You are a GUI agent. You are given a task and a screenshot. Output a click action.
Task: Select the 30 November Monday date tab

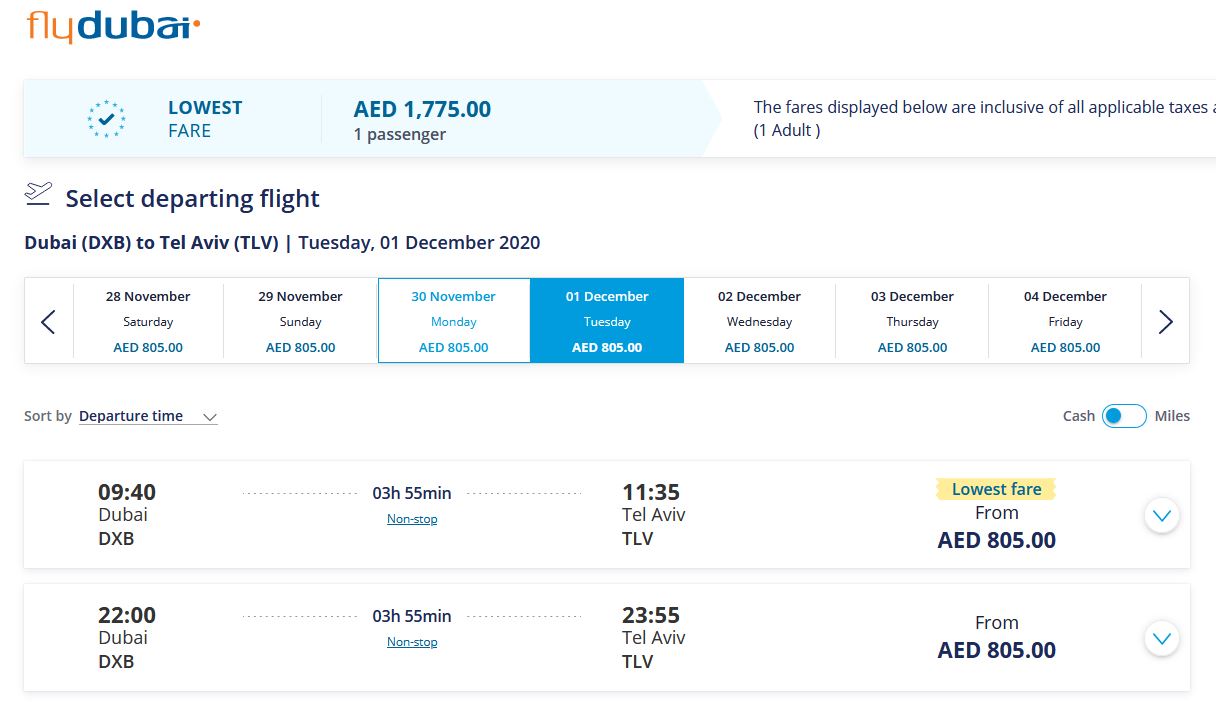[454, 321]
